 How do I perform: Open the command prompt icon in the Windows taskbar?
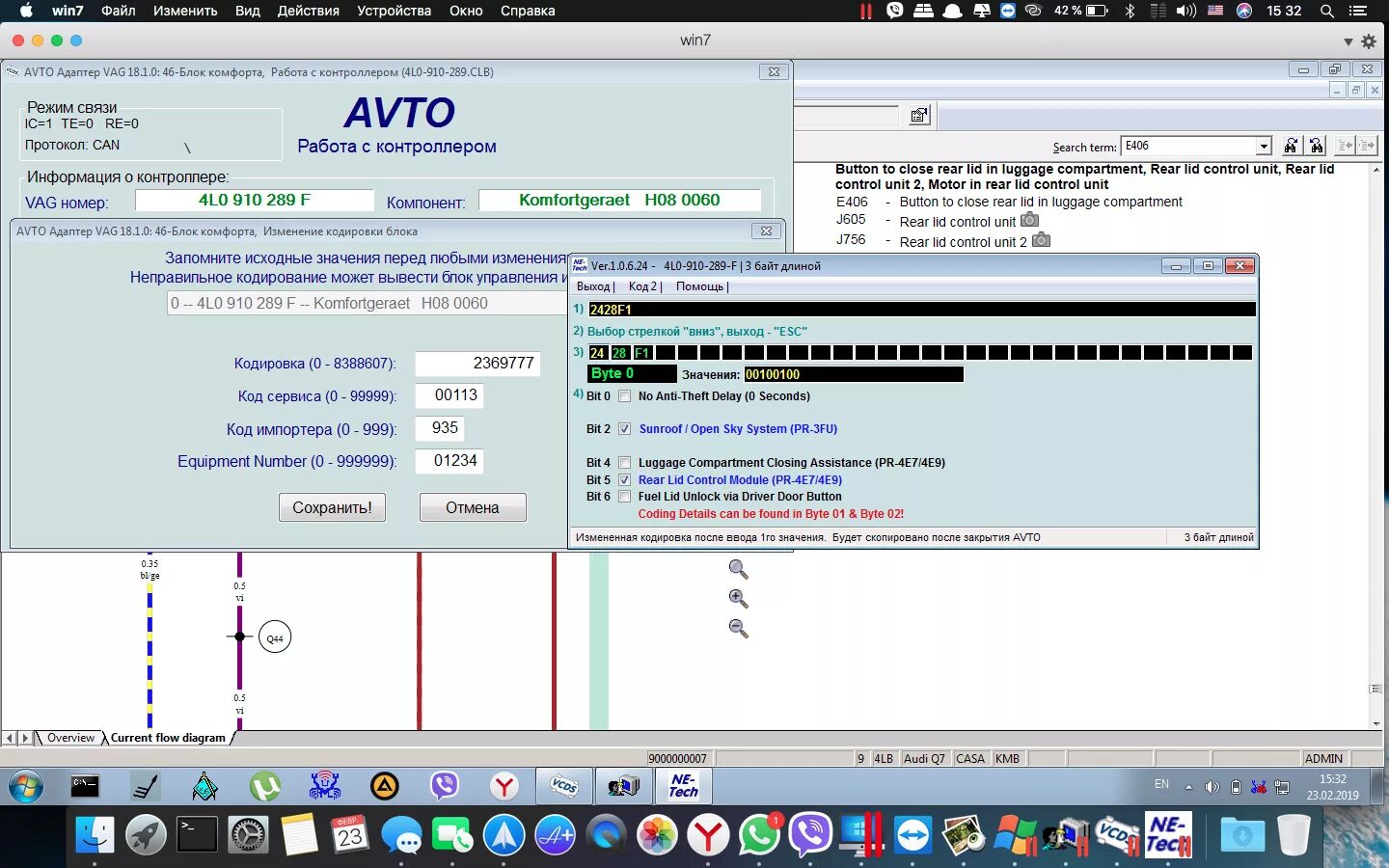(x=85, y=787)
